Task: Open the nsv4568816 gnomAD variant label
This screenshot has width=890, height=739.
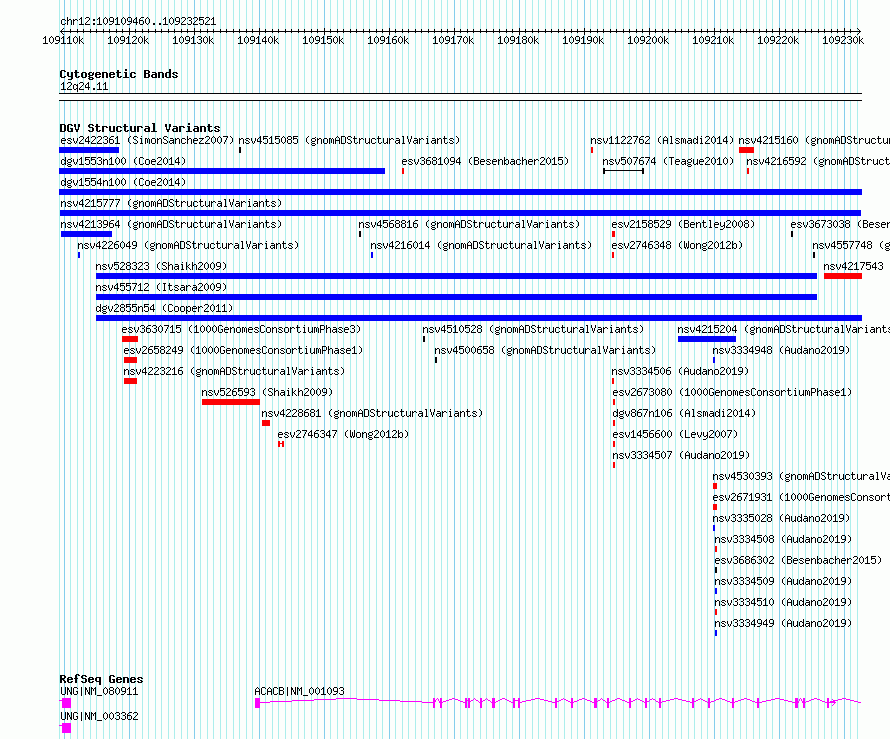Action: click(x=469, y=224)
